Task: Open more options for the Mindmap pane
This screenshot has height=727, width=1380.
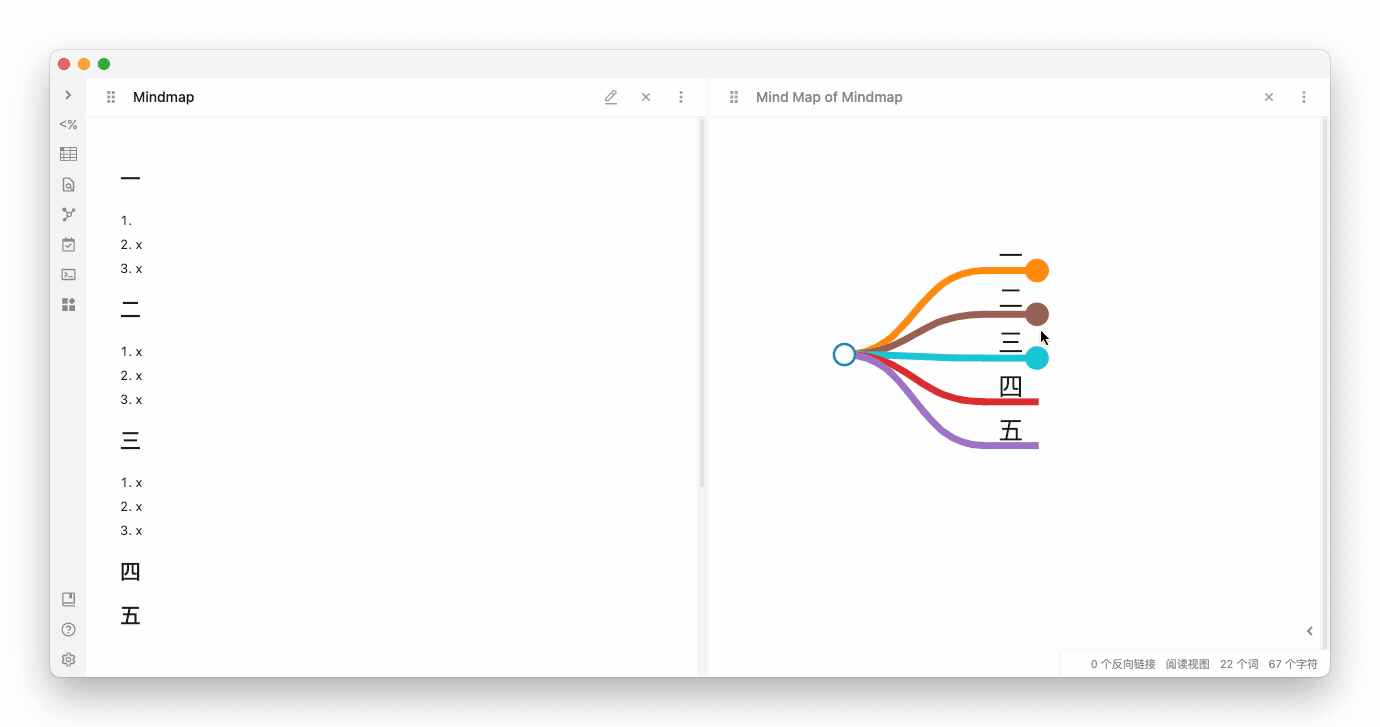Action: pyautogui.click(x=681, y=97)
